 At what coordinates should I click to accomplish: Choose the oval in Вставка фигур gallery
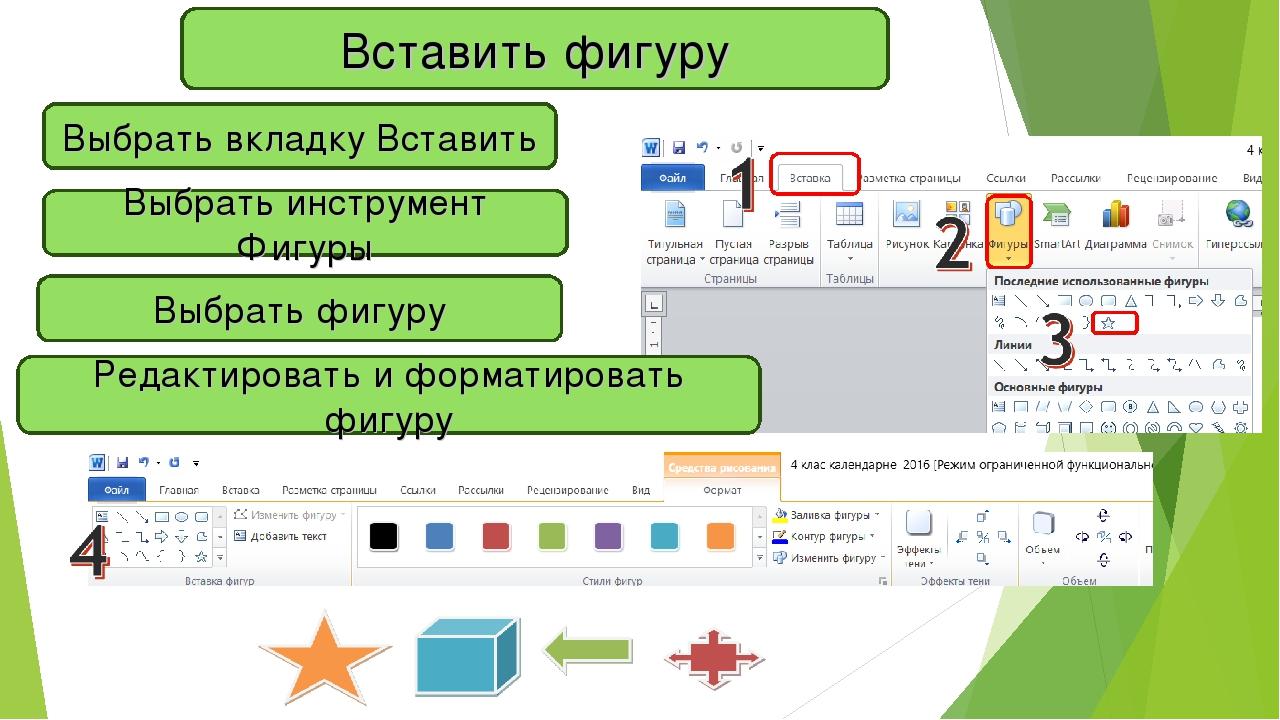point(181,516)
